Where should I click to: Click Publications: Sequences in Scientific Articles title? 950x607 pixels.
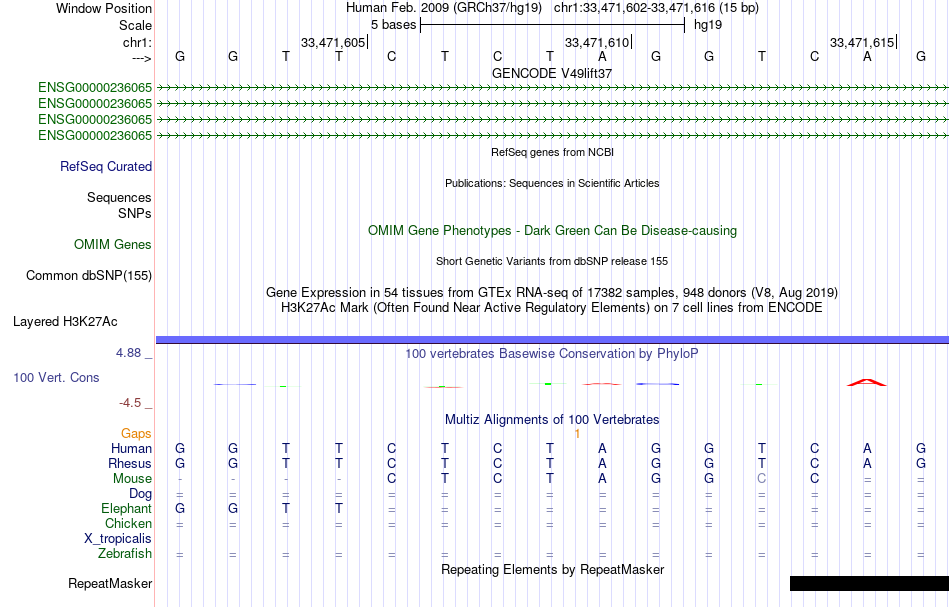[x=552, y=183]
